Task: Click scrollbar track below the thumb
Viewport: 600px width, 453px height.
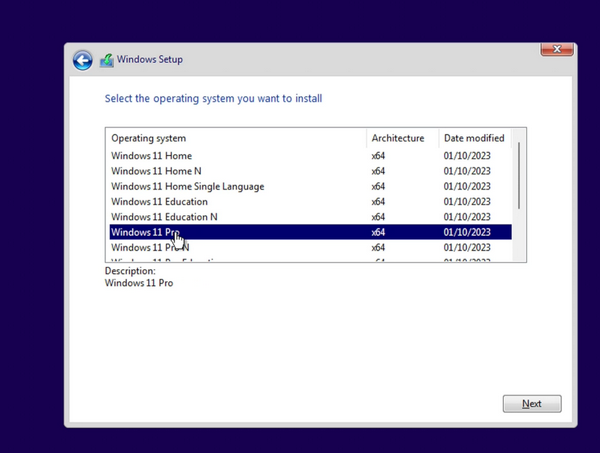Action: (518, 236)
